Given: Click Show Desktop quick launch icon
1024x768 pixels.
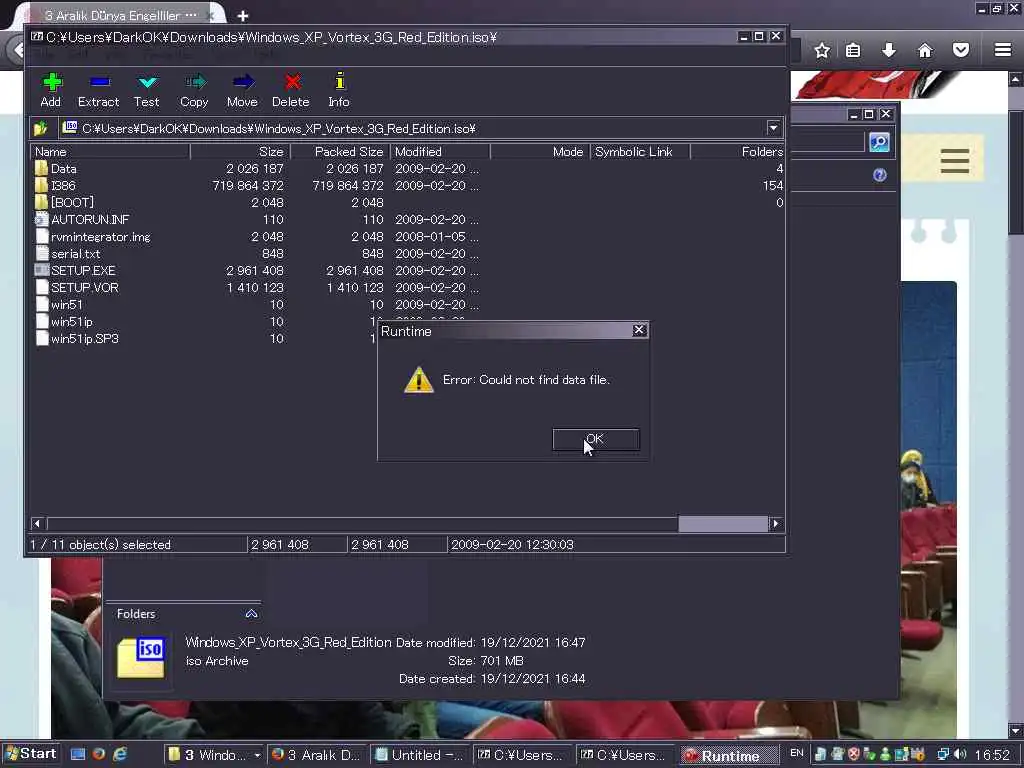Looking at the screenshot, I should (78, 754).
